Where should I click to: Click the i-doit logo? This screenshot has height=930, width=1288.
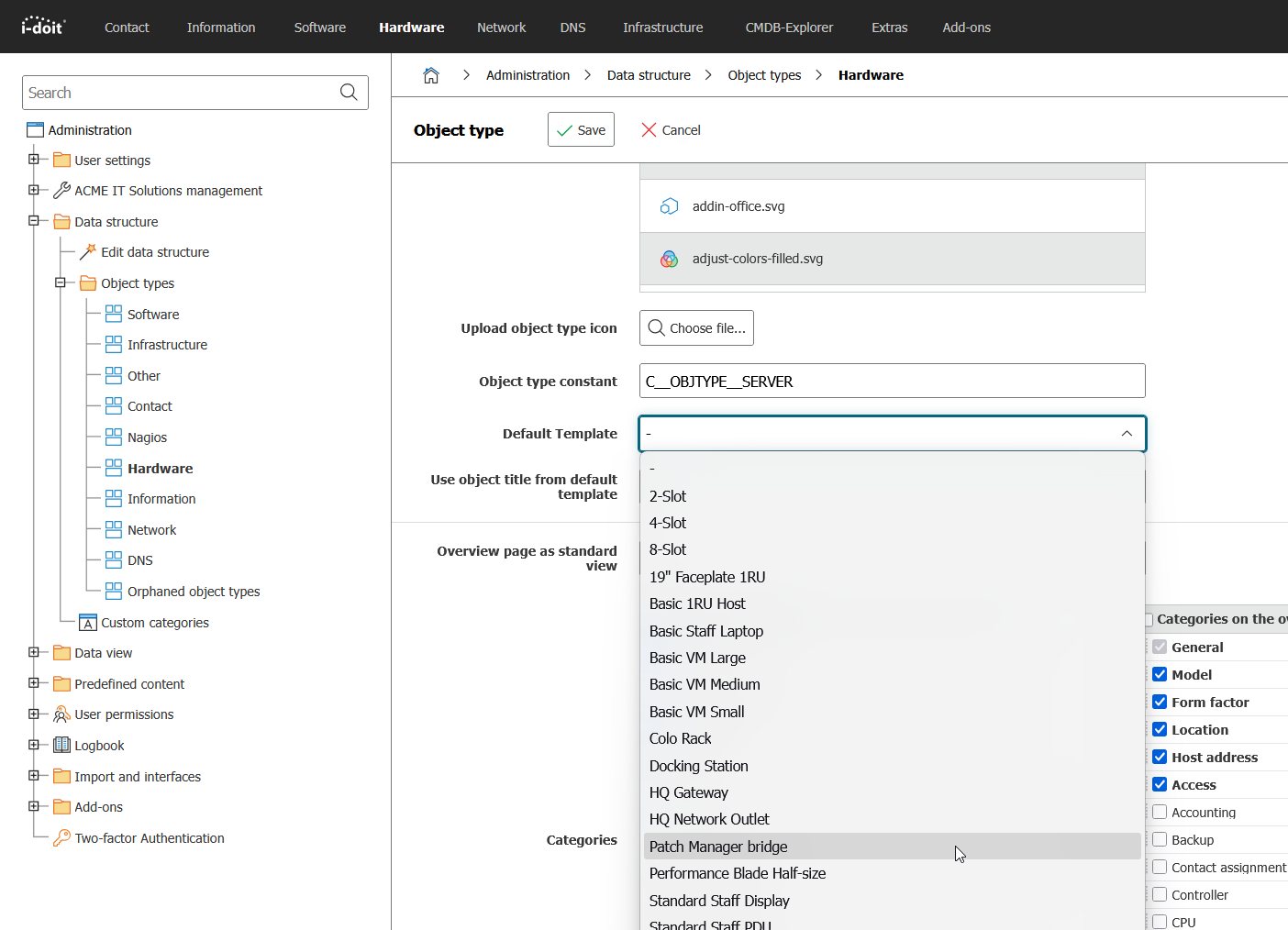[x=43, y=27]
